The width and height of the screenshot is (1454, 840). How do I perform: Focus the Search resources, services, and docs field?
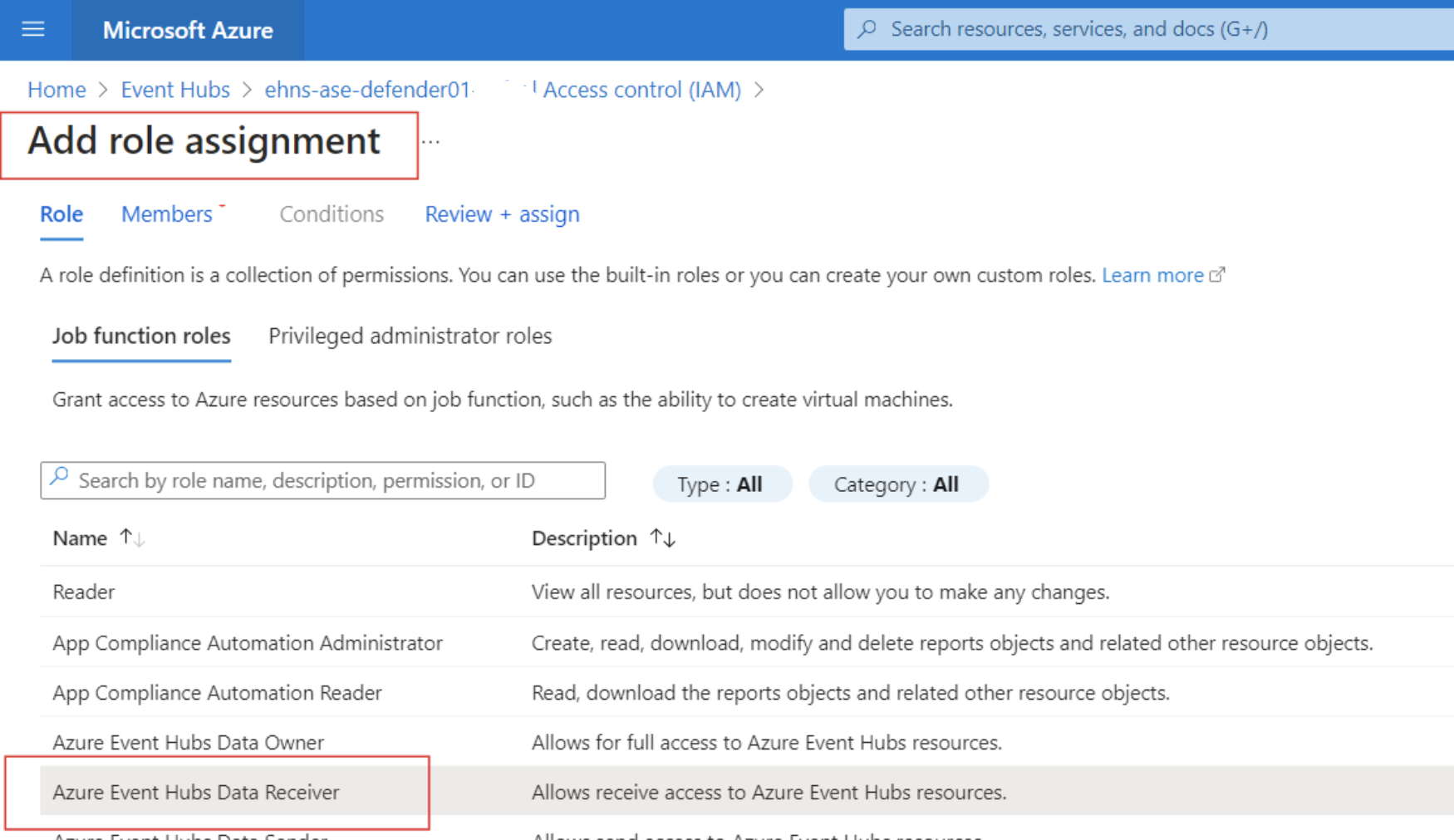tap(1149, 29)
